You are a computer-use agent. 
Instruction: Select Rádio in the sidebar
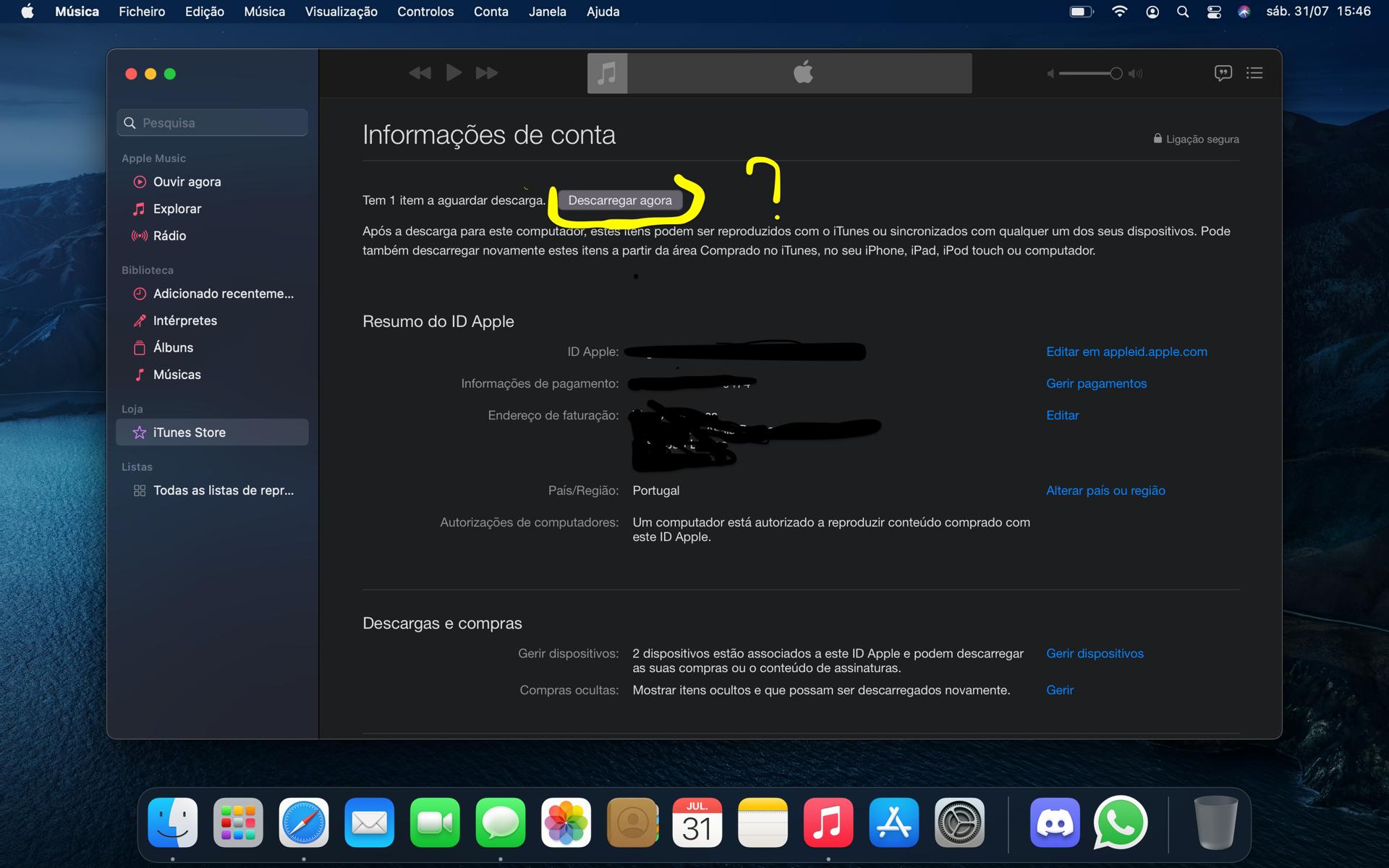pos(169,236)
